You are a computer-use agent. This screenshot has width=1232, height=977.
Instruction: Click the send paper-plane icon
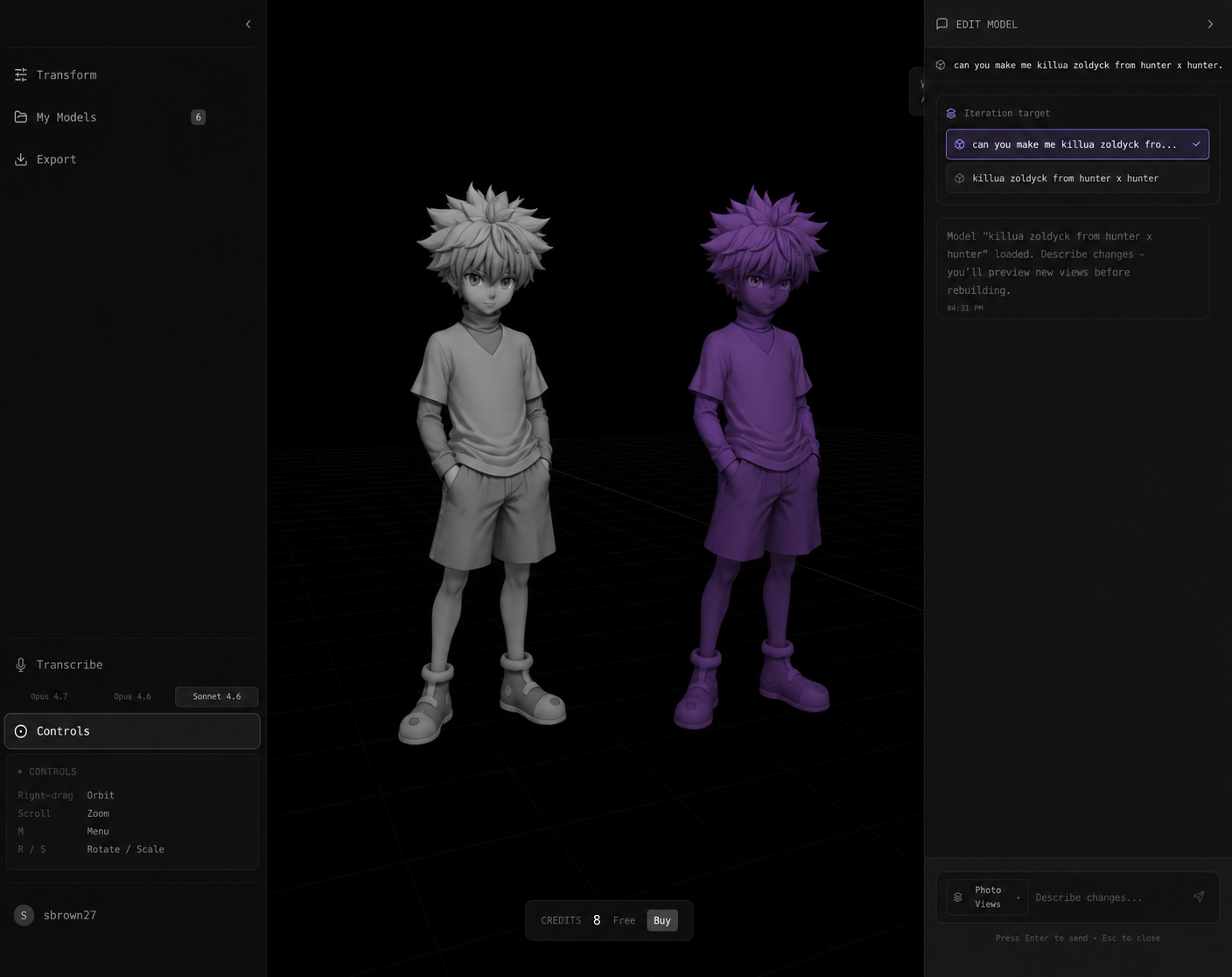coord(1198,897)
